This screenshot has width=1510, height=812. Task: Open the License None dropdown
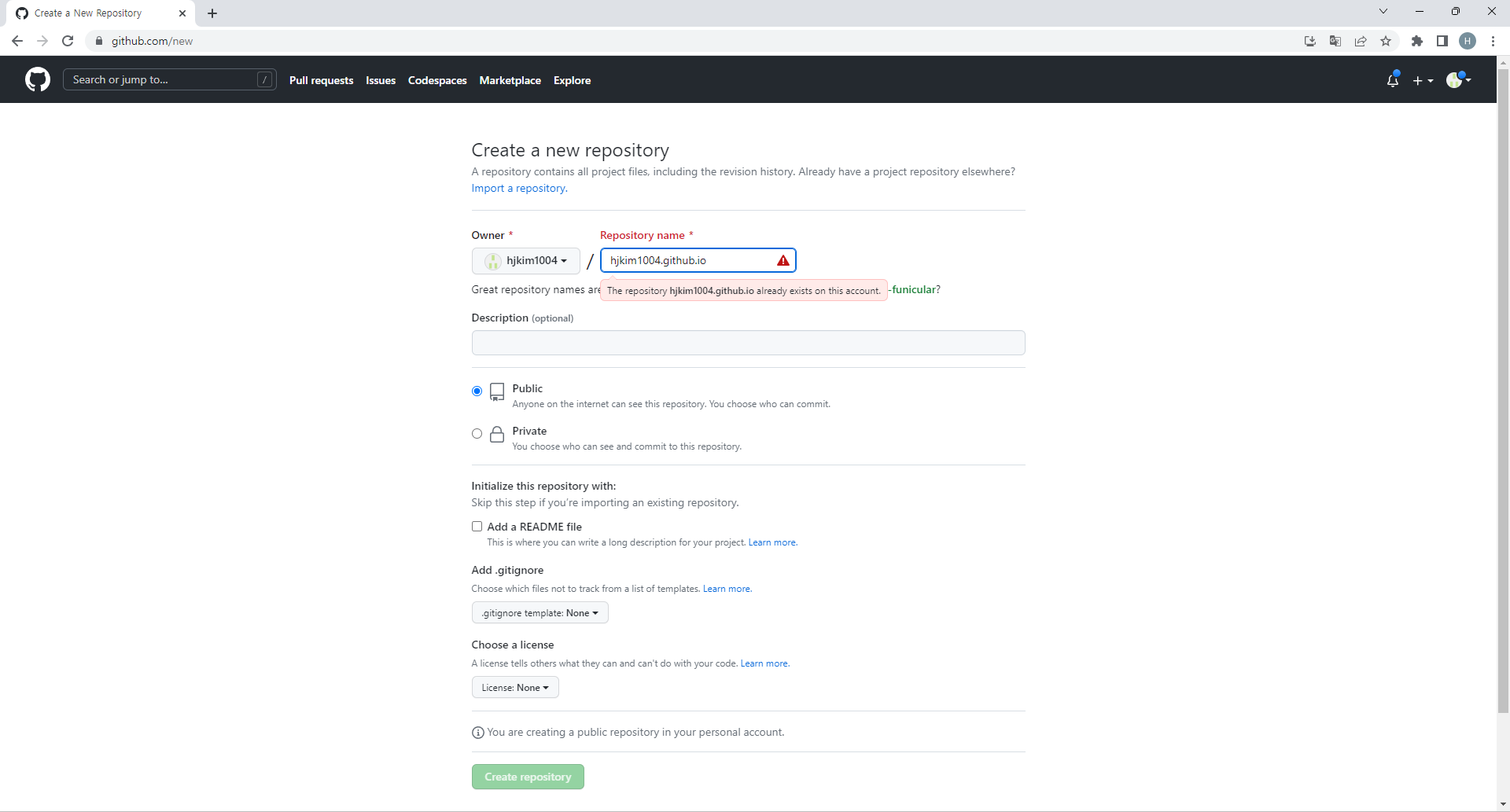pos(515,687)
